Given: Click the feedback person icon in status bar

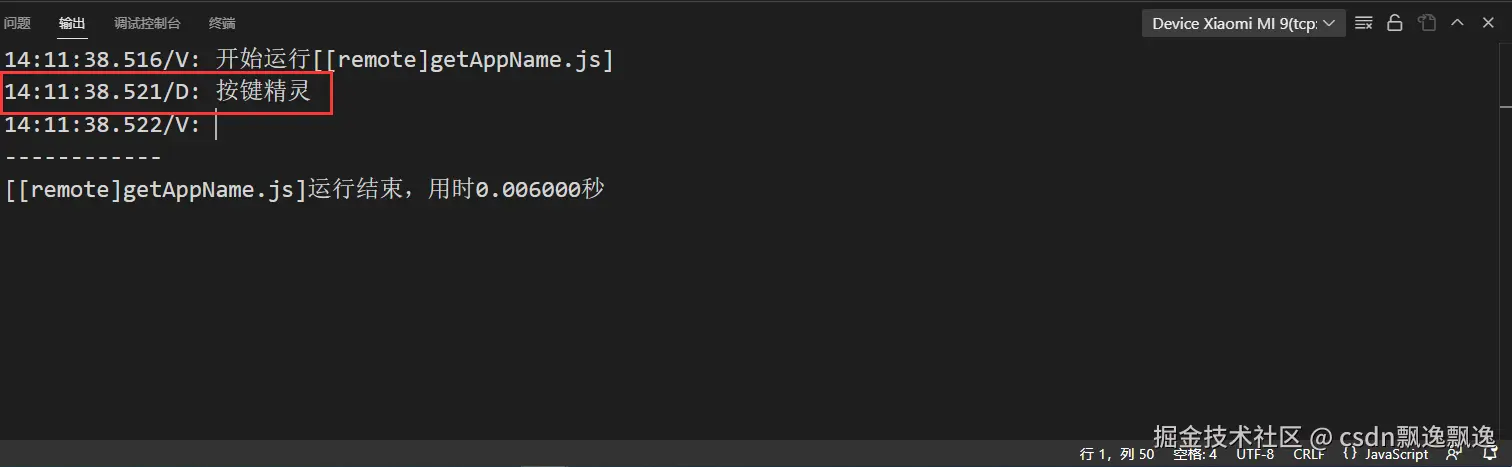Looking at the screenshot, I should [1453, 455].
